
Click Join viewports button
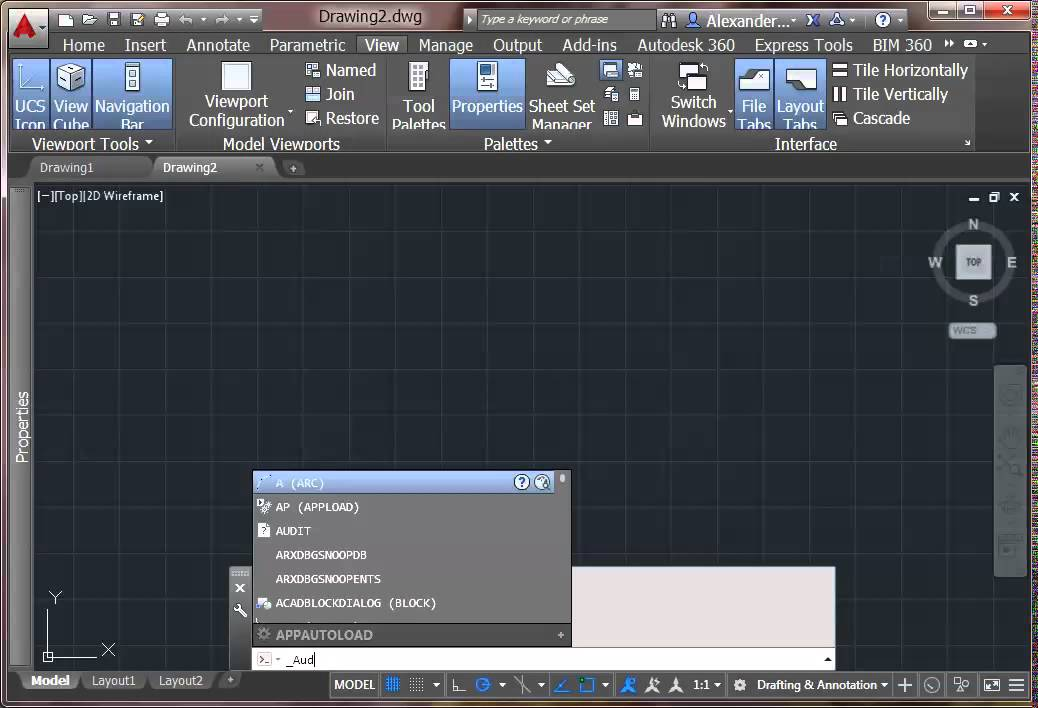point(330,95)
